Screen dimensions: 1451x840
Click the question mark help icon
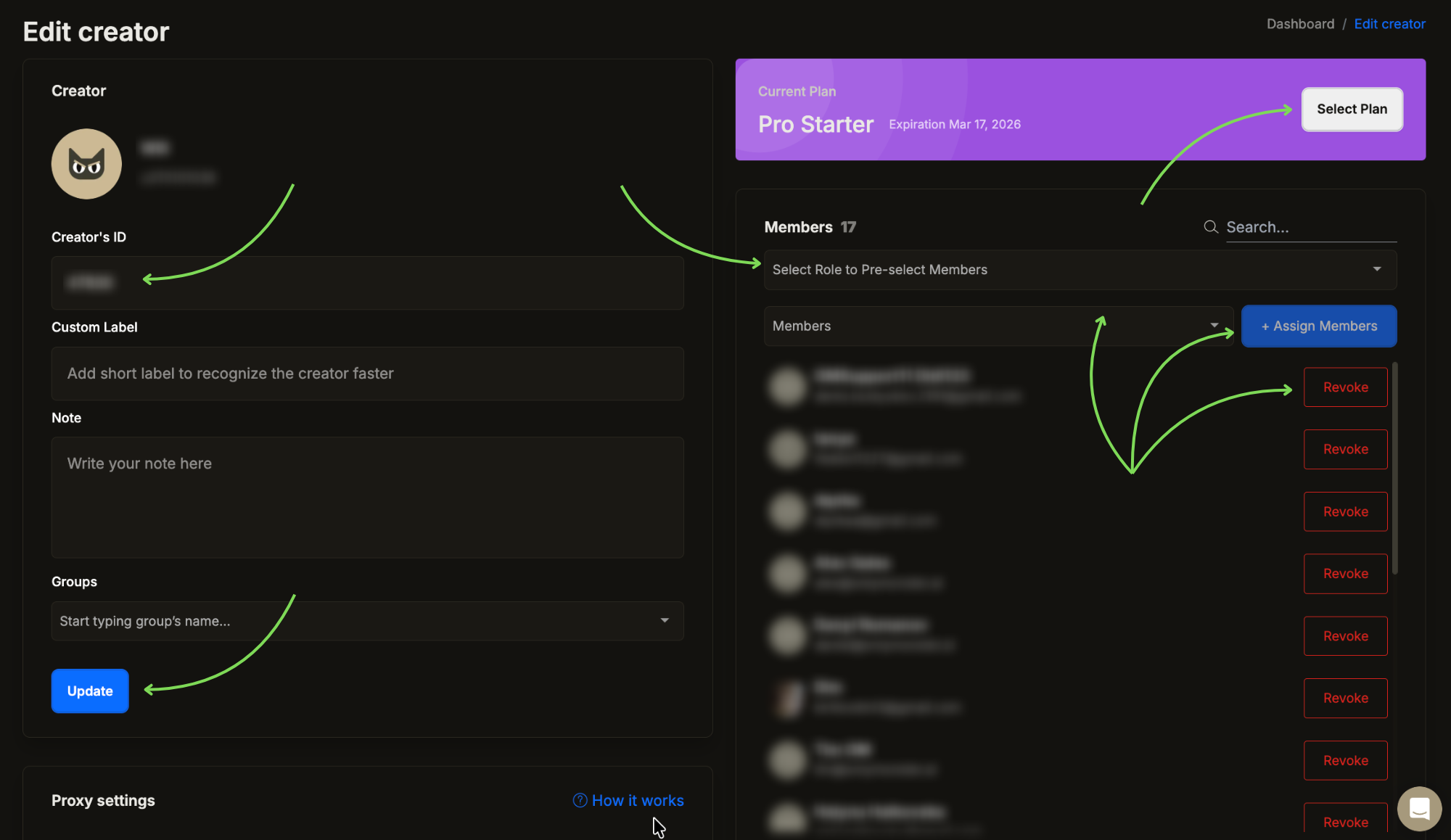coord(580,800)
